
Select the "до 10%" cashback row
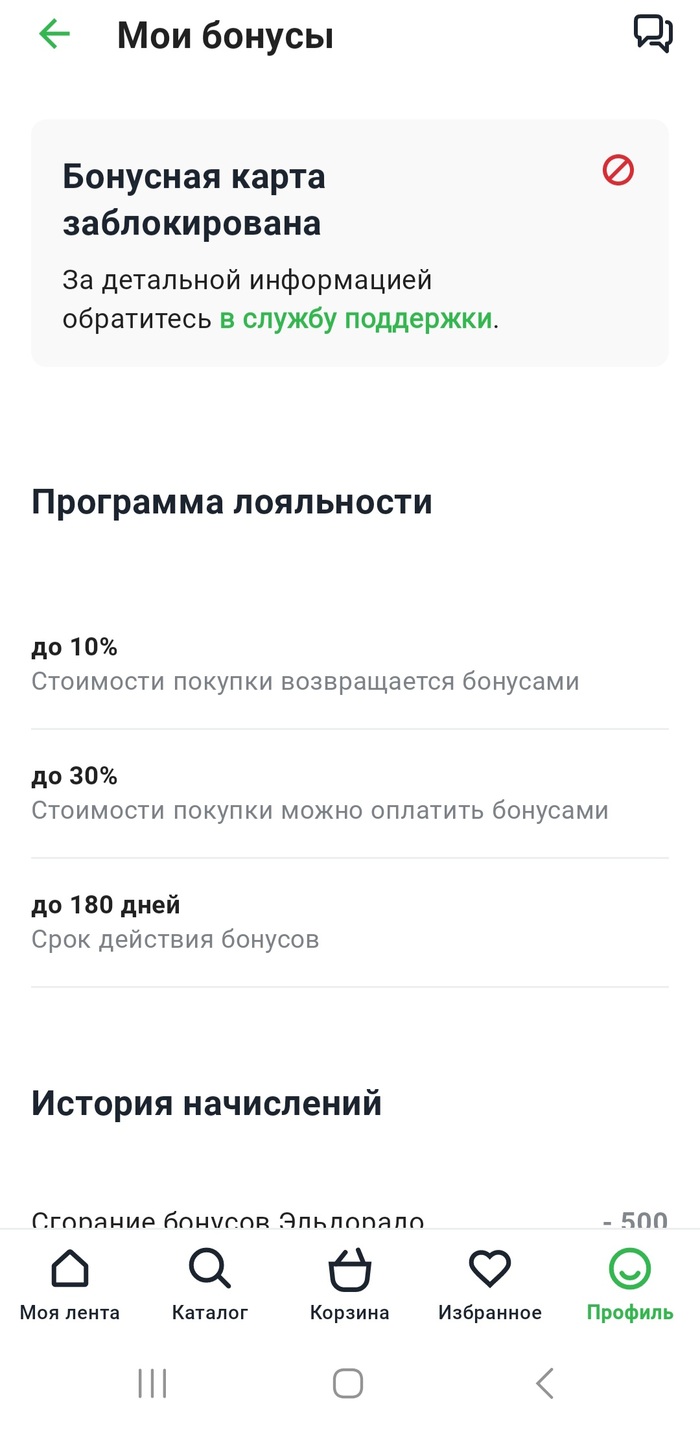point(350,665)
